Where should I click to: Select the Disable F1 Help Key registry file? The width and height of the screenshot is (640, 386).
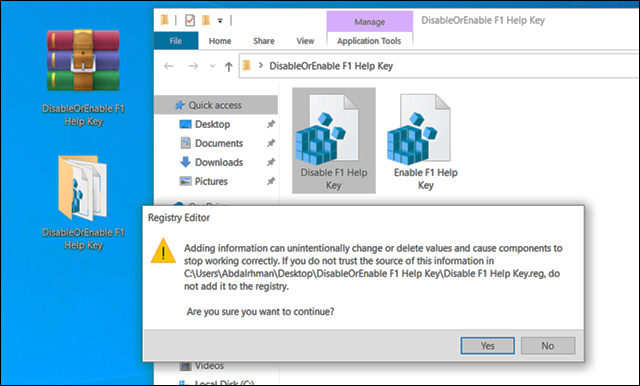(x=333, y=140)
